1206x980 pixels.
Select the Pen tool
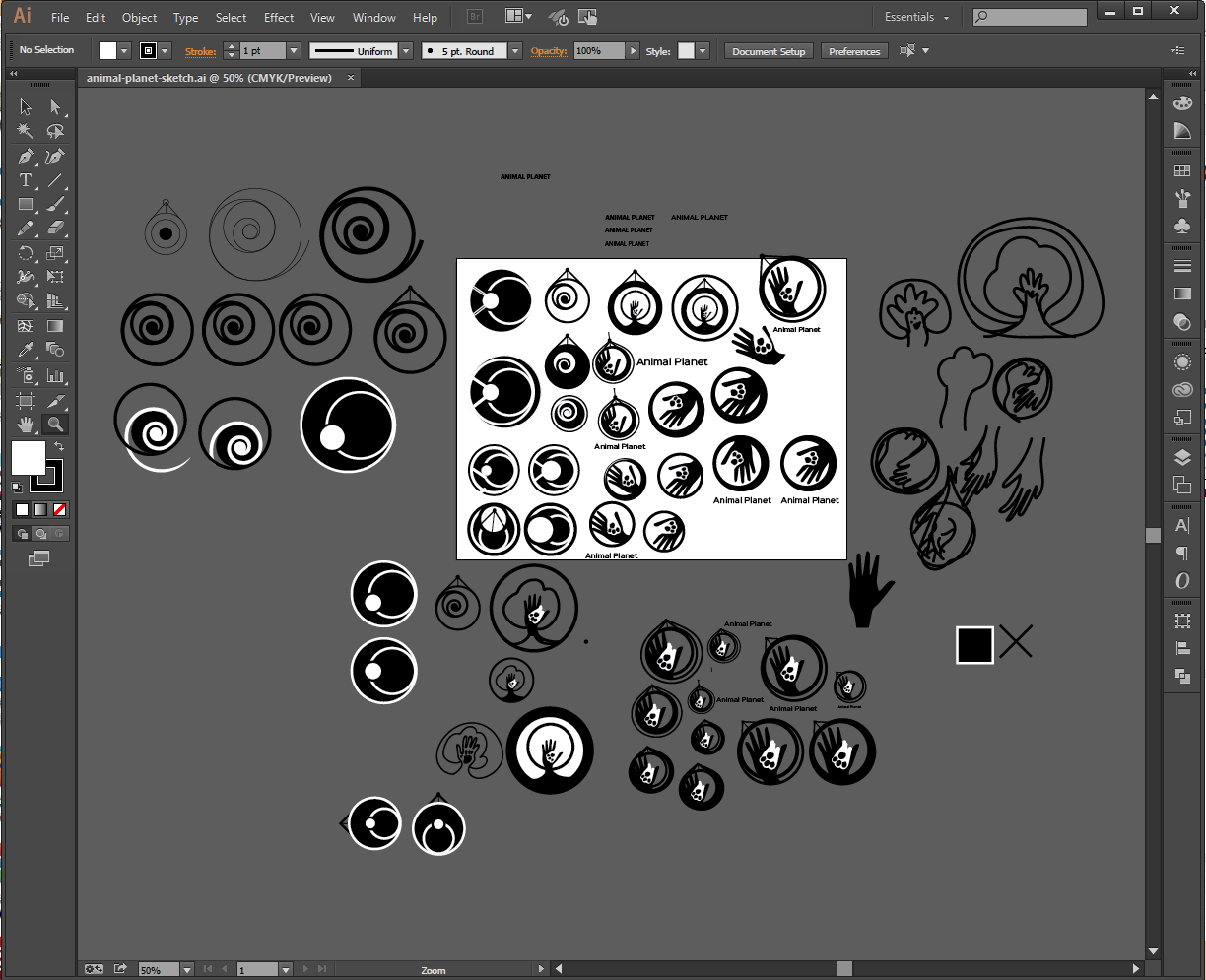pos(26,157)
